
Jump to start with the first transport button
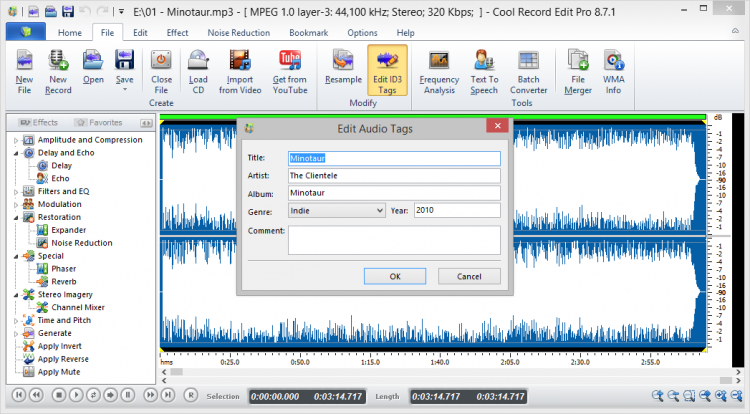(x=19, y=395)
